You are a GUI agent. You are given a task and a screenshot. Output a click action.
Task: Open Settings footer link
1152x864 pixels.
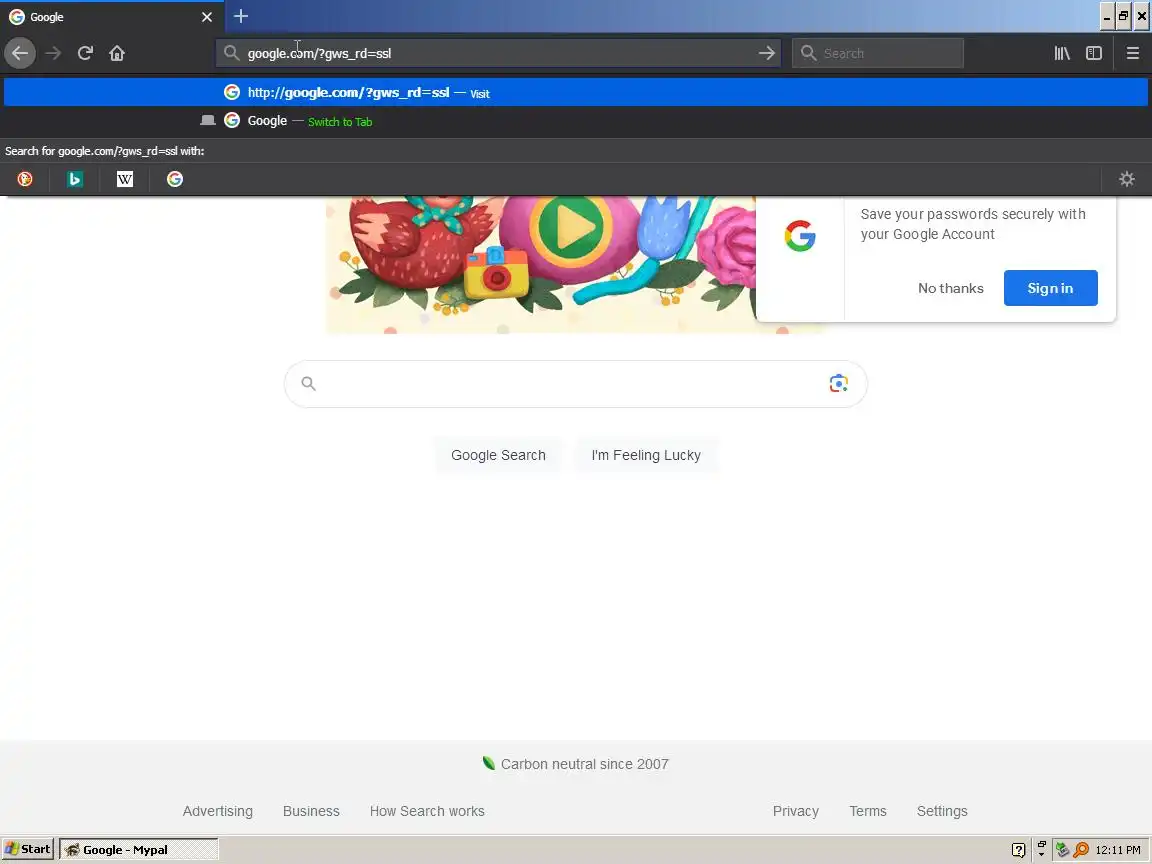(942, 811)
